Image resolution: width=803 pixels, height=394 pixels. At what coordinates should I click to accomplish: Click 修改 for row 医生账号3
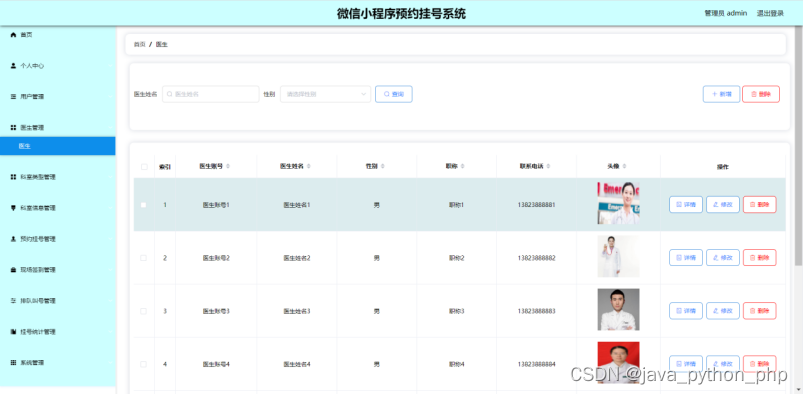click(x=723, y=310)
